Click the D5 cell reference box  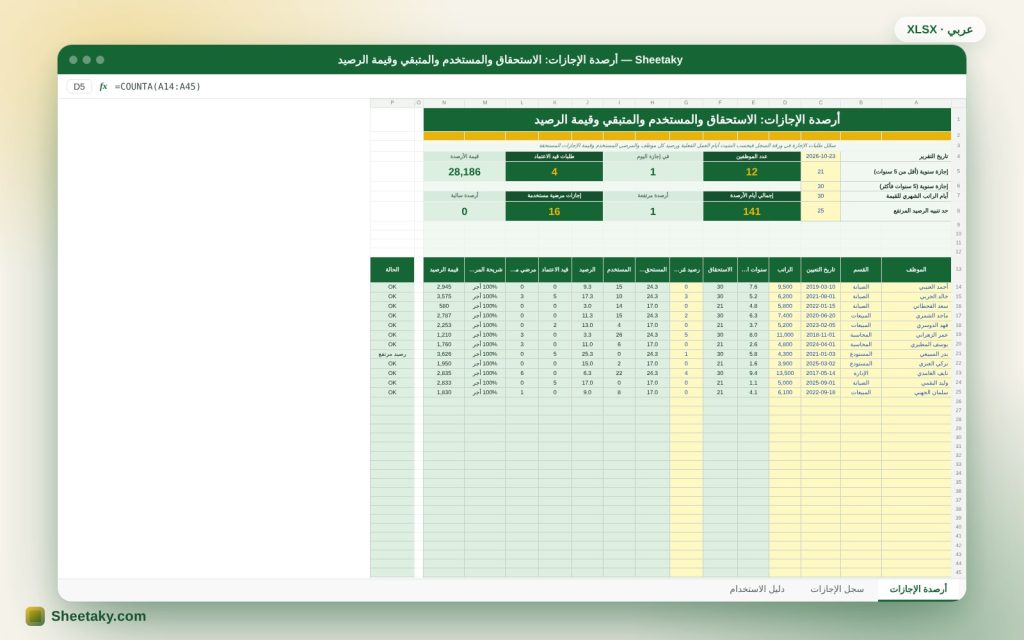coord(79,86)
